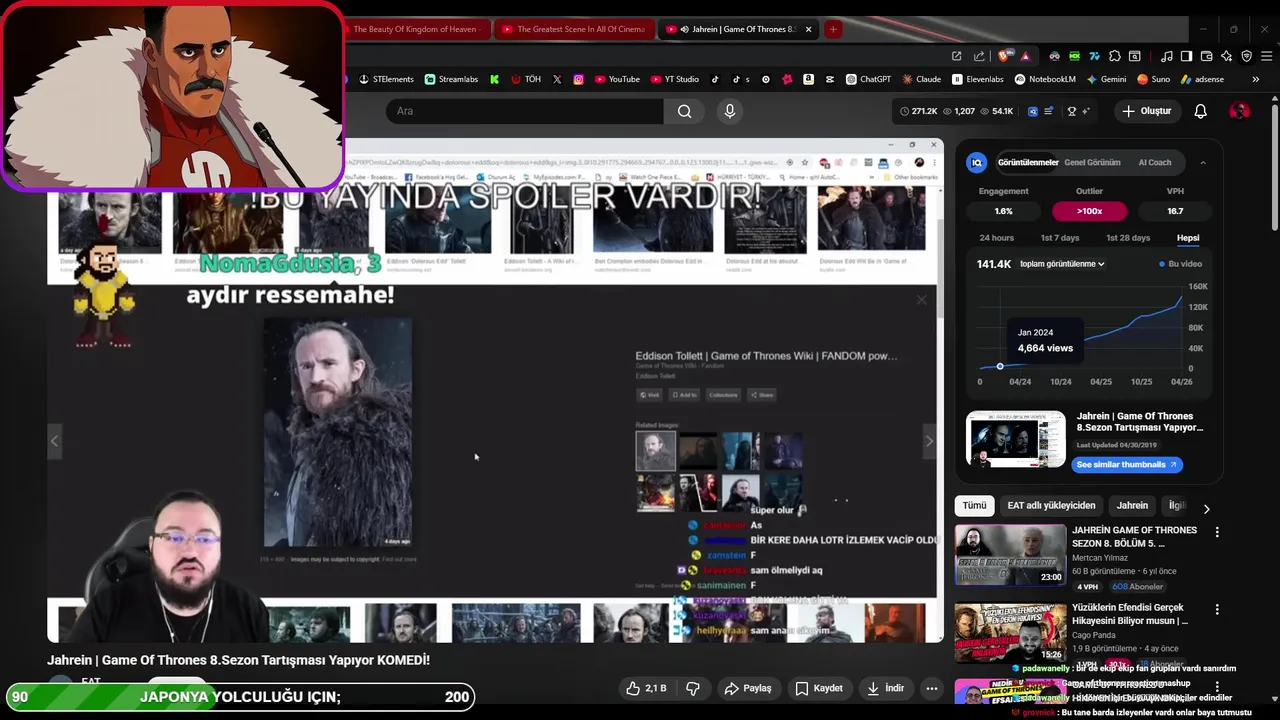This screenshot has width=1280, height=720.
Task: Open YouTube notifications bell
Action: pyautogui.click(x=1200, y=111)
